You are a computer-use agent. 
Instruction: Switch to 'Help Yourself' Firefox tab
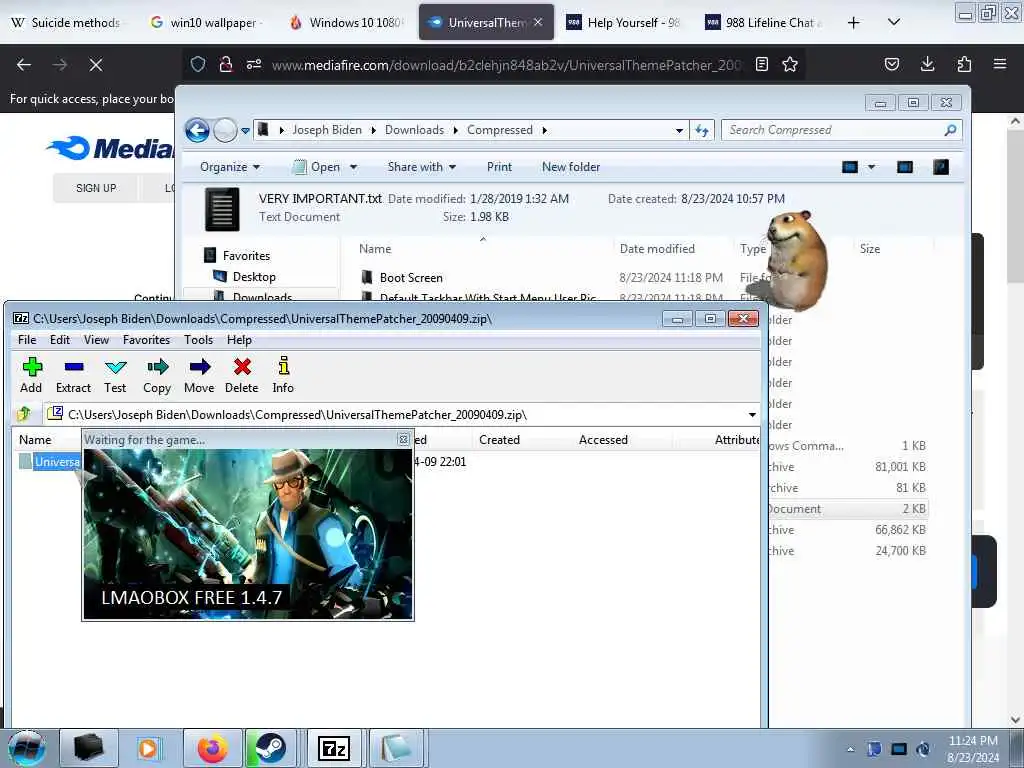[x=625, y=23]
